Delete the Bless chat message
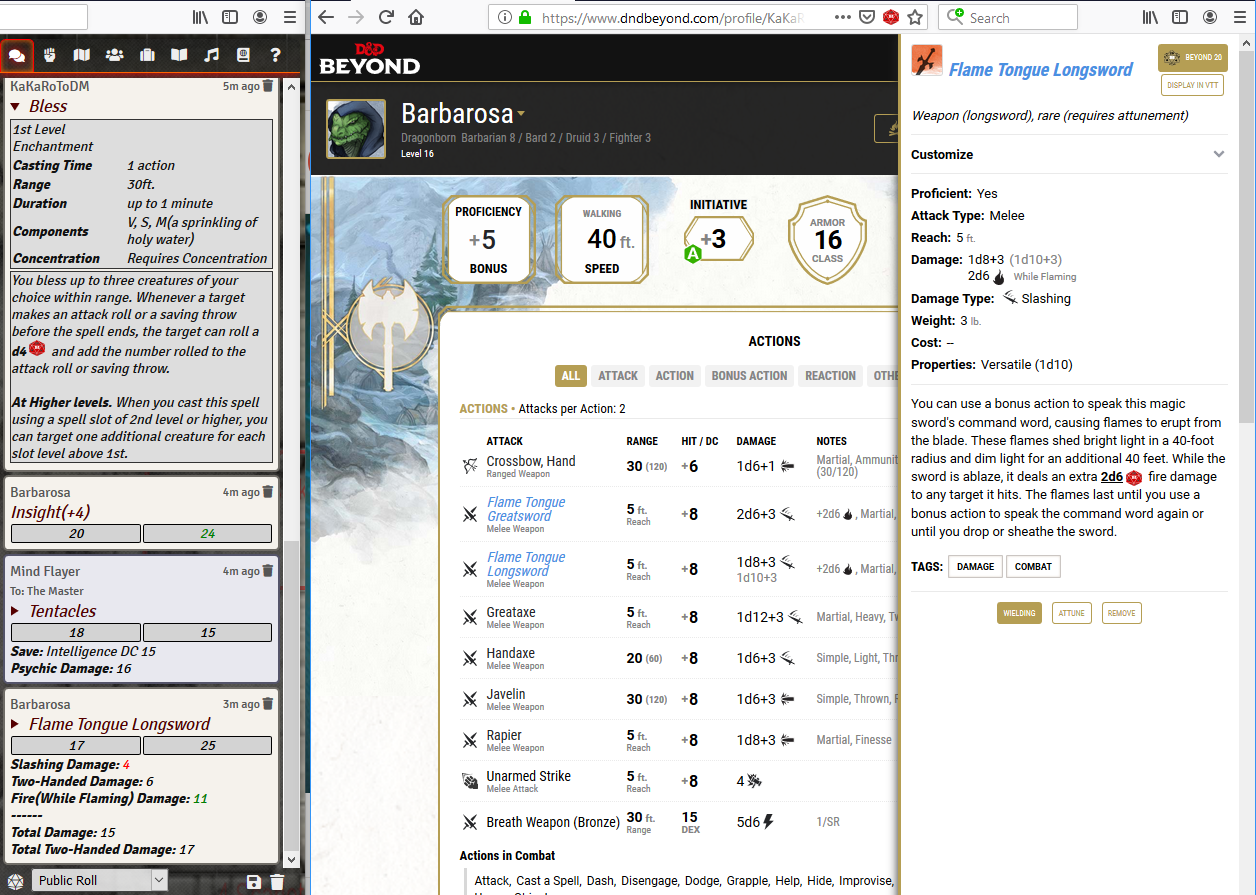The height and width of the screenshot is (895, 1256). [268, 87]
